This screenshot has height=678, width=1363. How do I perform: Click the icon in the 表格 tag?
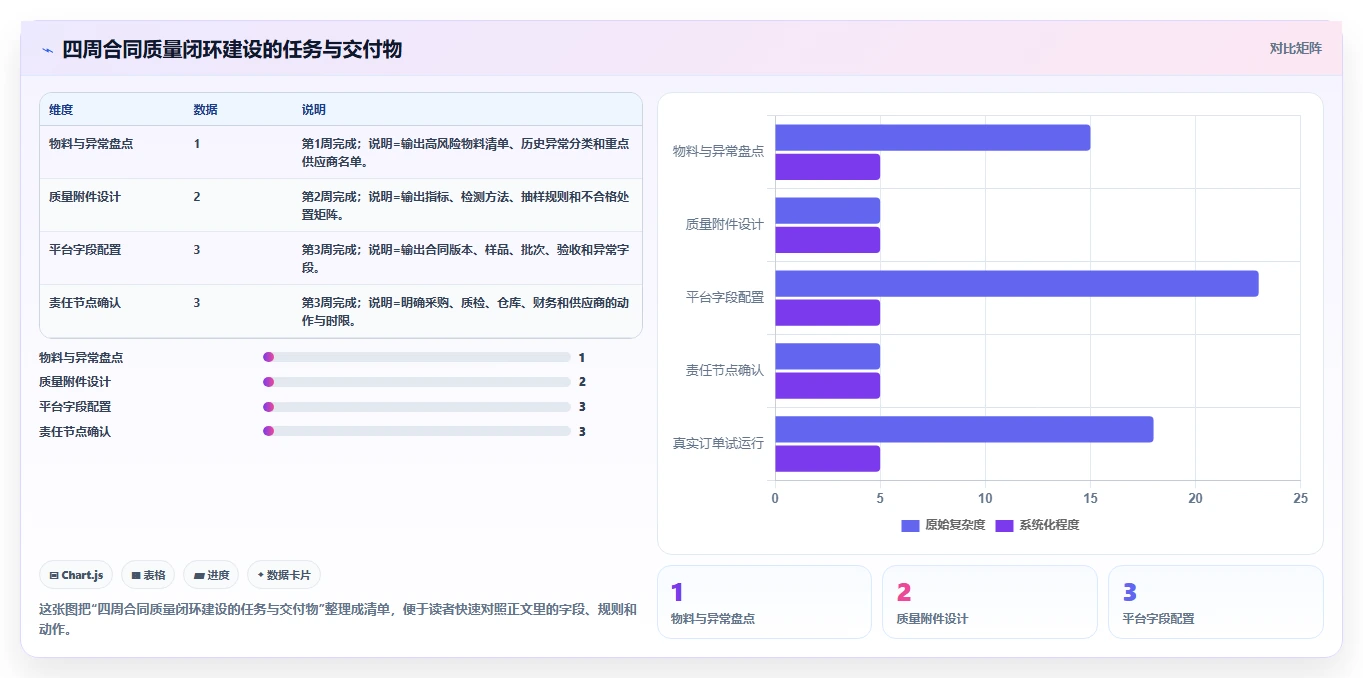click(136, 575)
